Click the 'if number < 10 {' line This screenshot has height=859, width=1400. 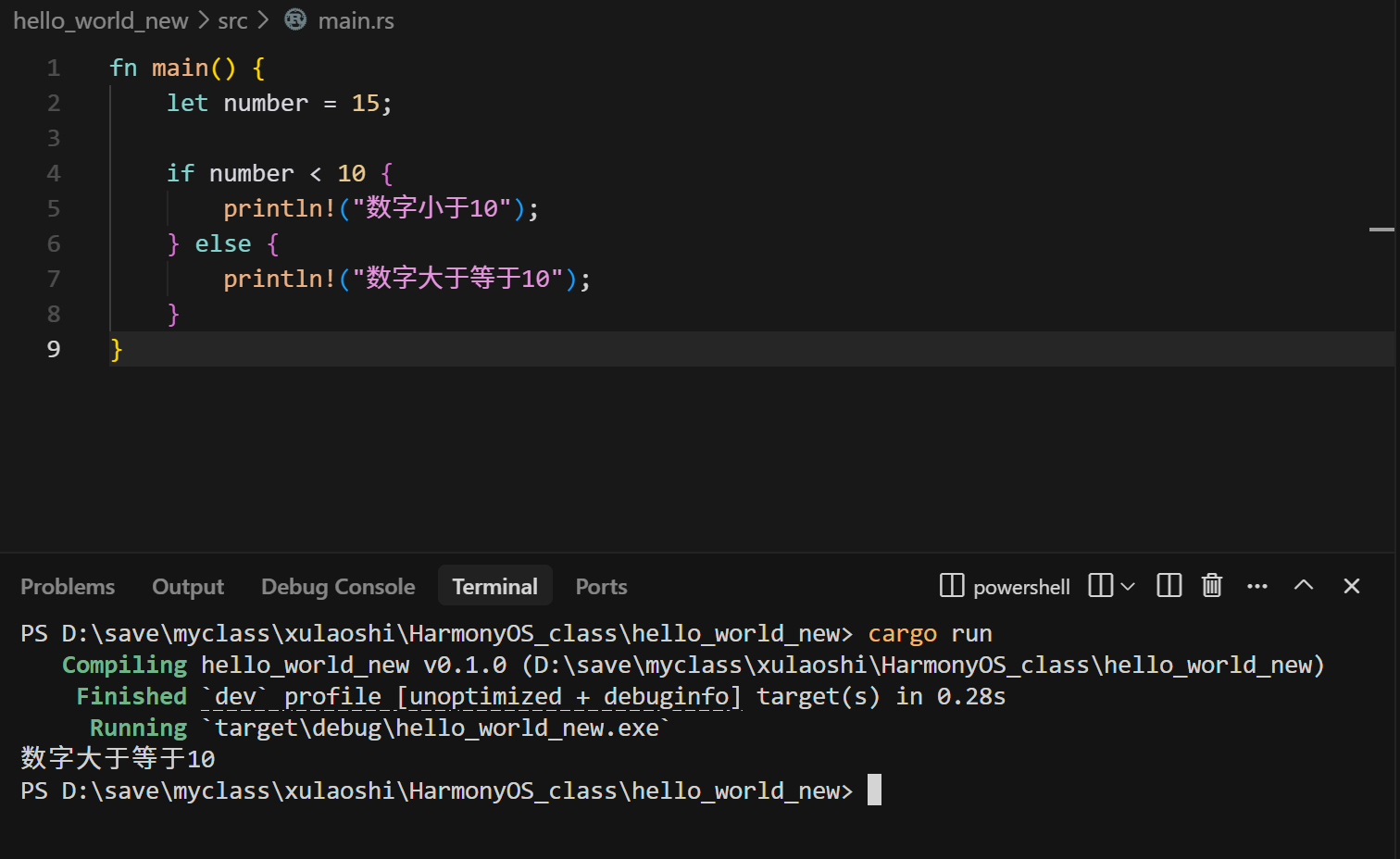click(x=280, y=174)
